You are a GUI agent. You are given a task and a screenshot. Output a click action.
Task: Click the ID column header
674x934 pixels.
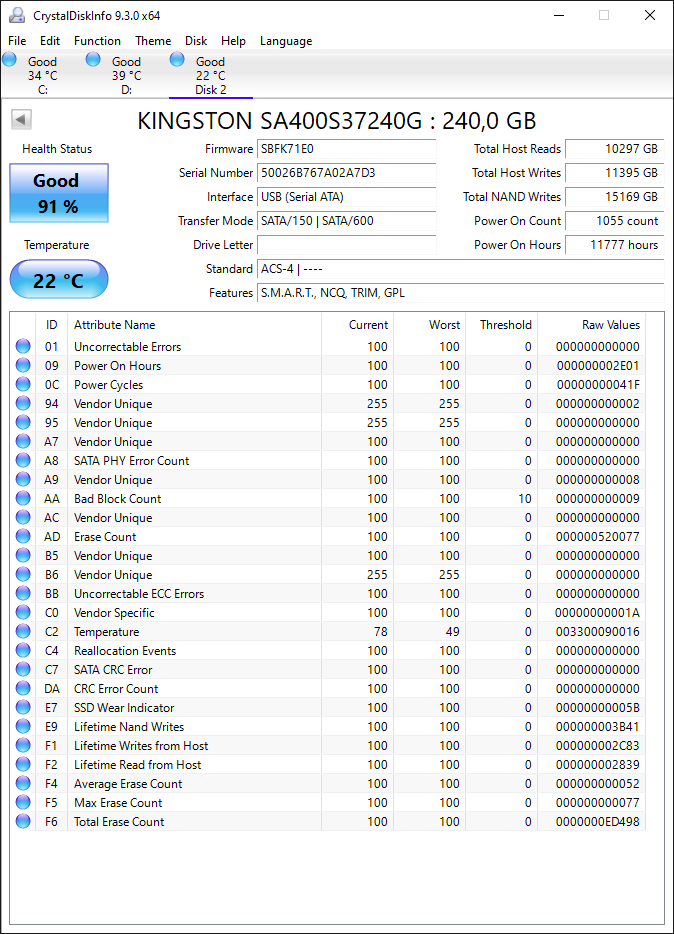[52, 325]
